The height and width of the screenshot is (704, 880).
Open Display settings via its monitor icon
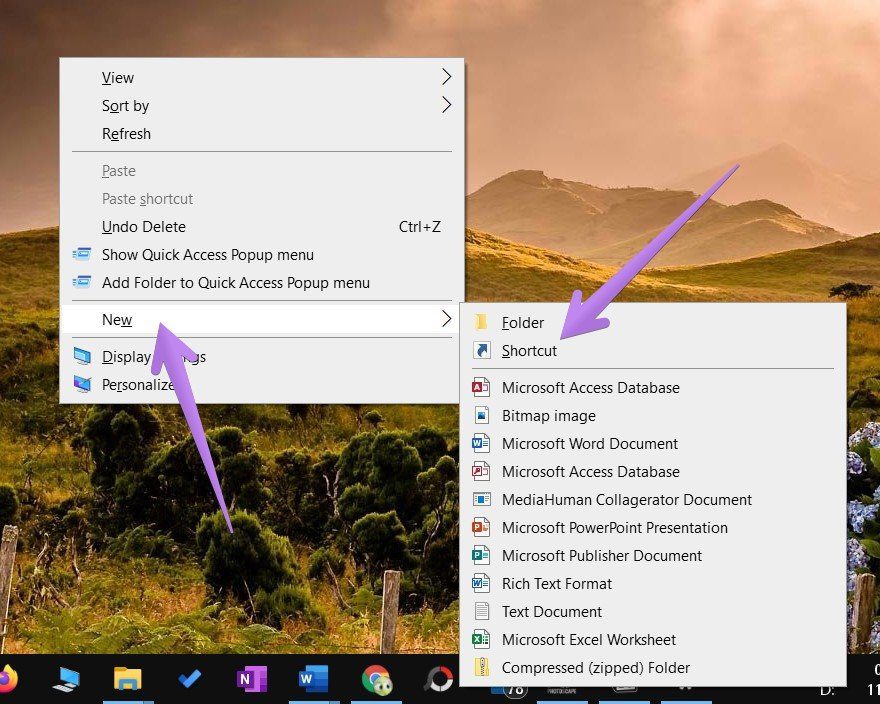(x=82, y=356)
